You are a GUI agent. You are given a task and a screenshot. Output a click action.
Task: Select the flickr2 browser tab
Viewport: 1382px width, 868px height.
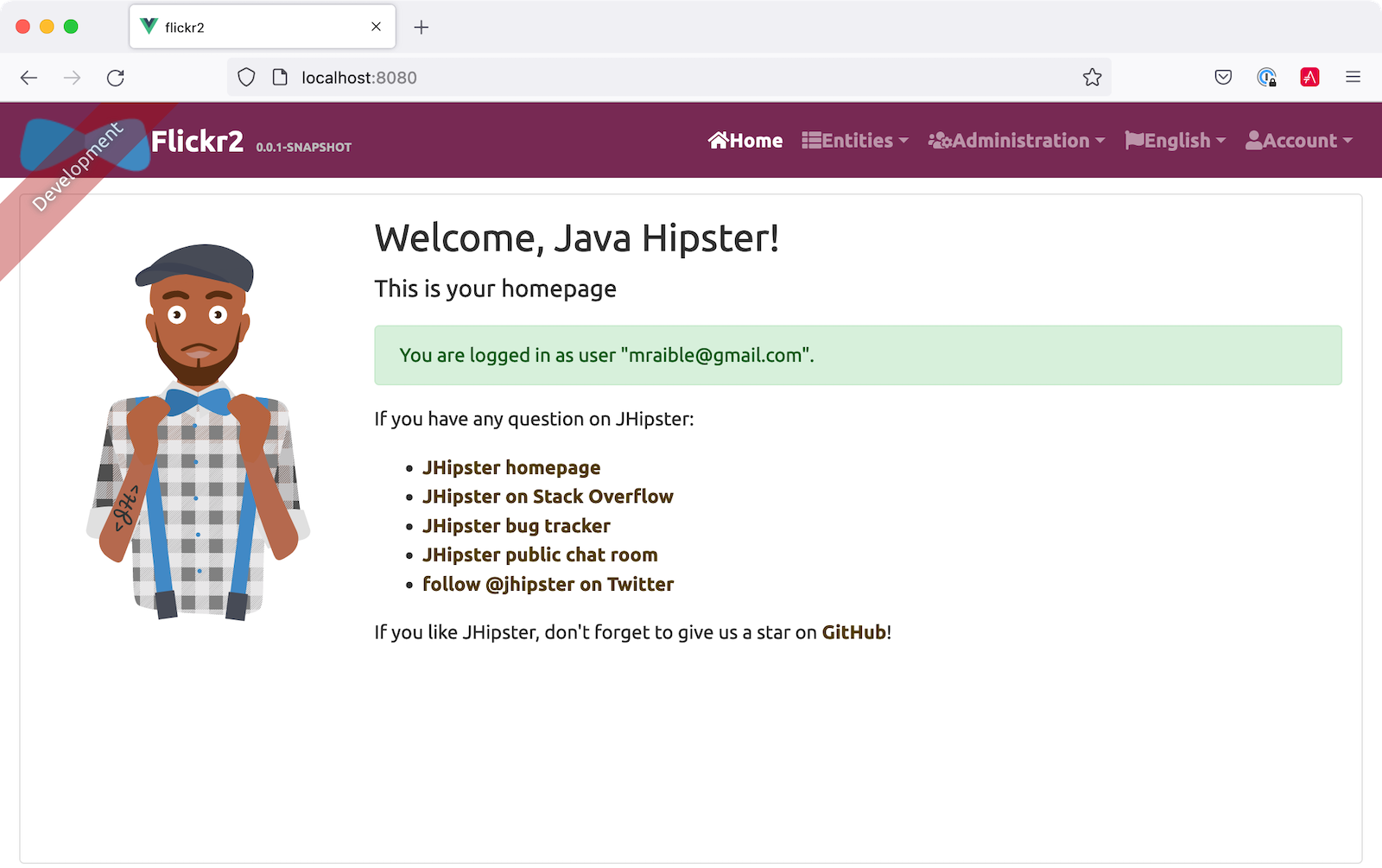[250, 28]
